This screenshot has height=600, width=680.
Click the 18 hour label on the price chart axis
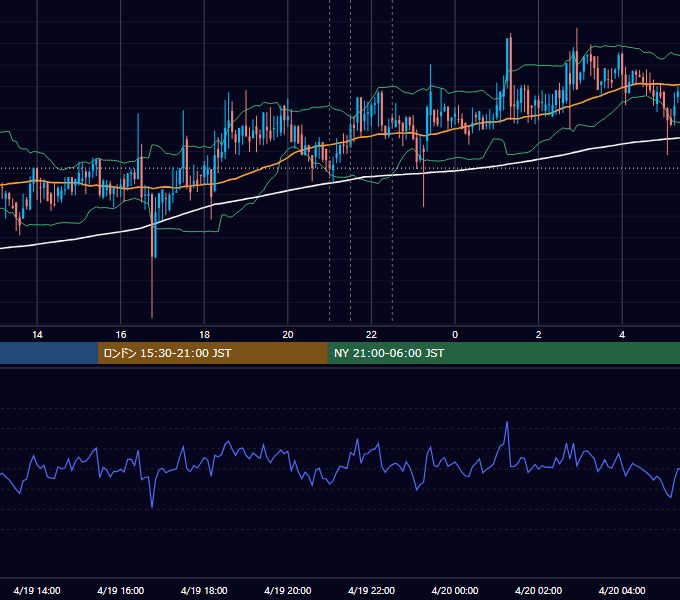pyautogui.click(x=204, y=335)
